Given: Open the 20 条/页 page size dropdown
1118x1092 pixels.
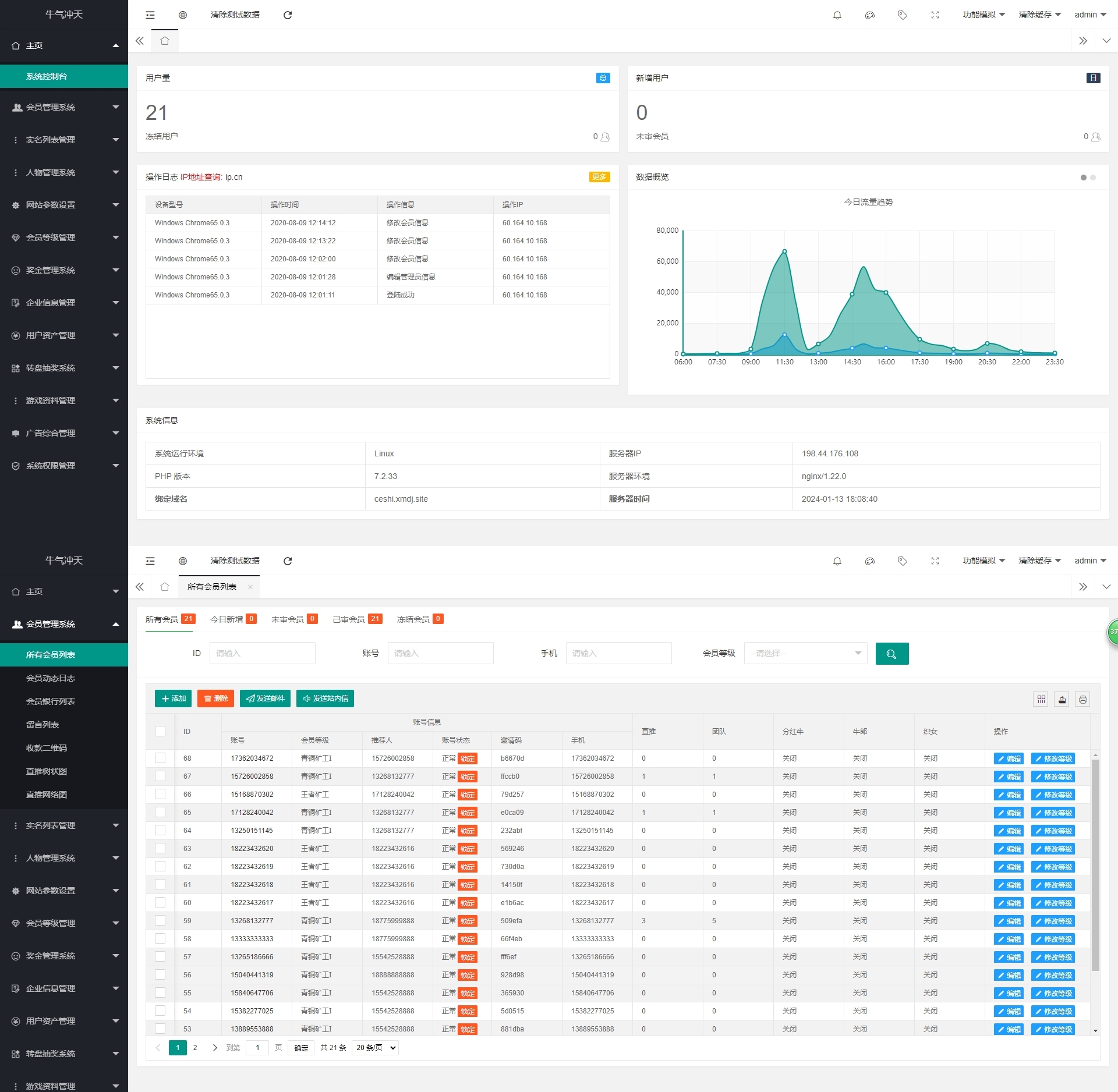Looking at the screenshot, I should click(376, 1048).
